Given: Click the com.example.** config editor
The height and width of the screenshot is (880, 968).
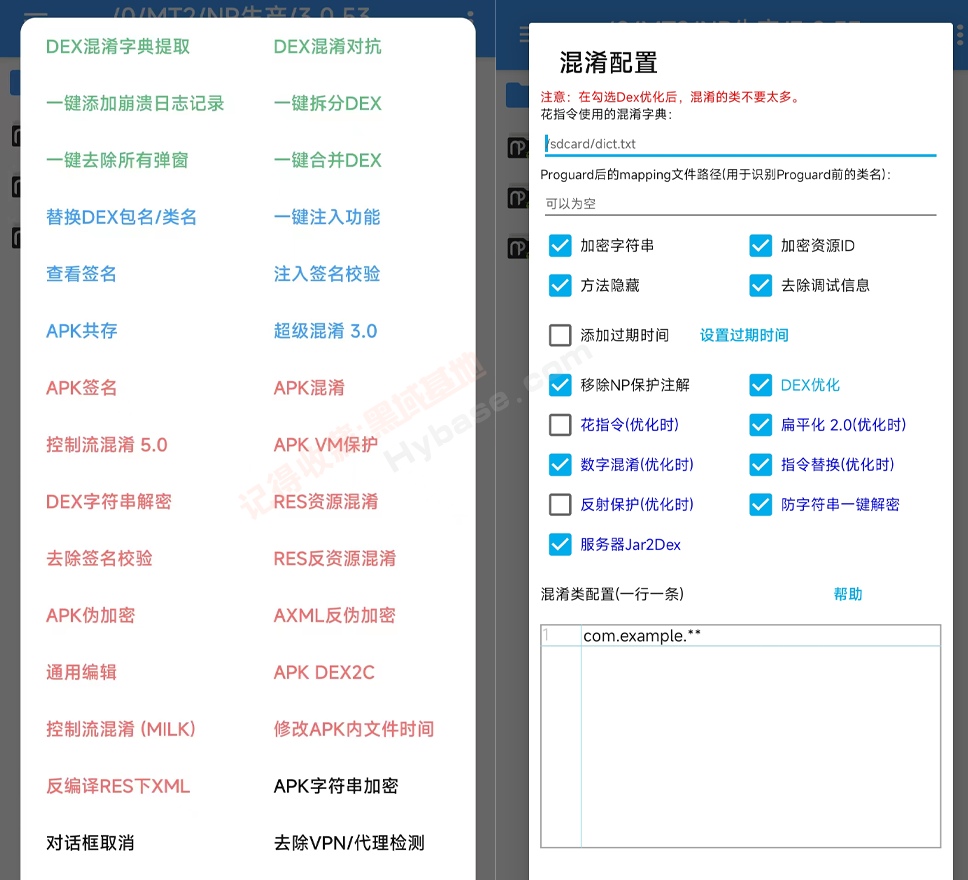Looking at the screenshot, I should (740, 736).
